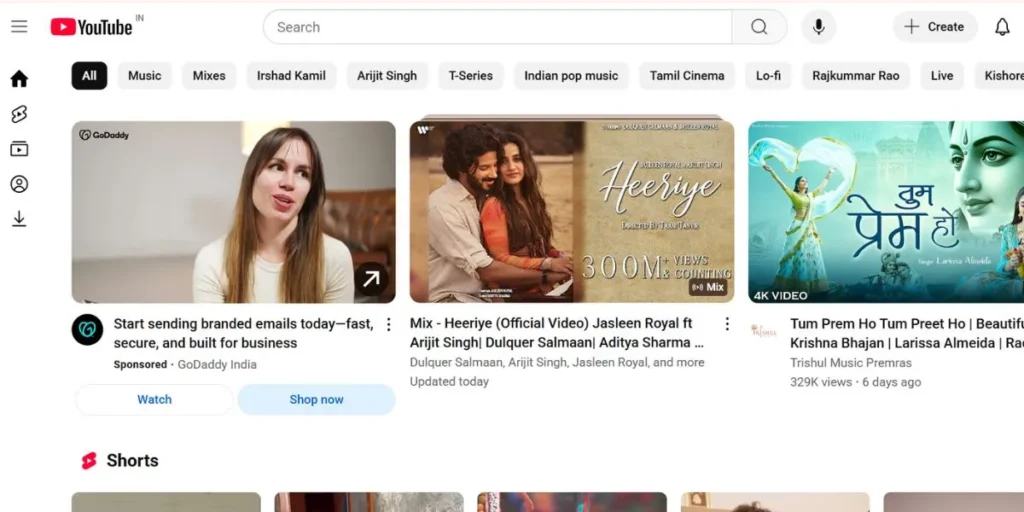1024x512 pixels.
Task: Open options menu for GoDaddy ad
Action: coord(388,325)
